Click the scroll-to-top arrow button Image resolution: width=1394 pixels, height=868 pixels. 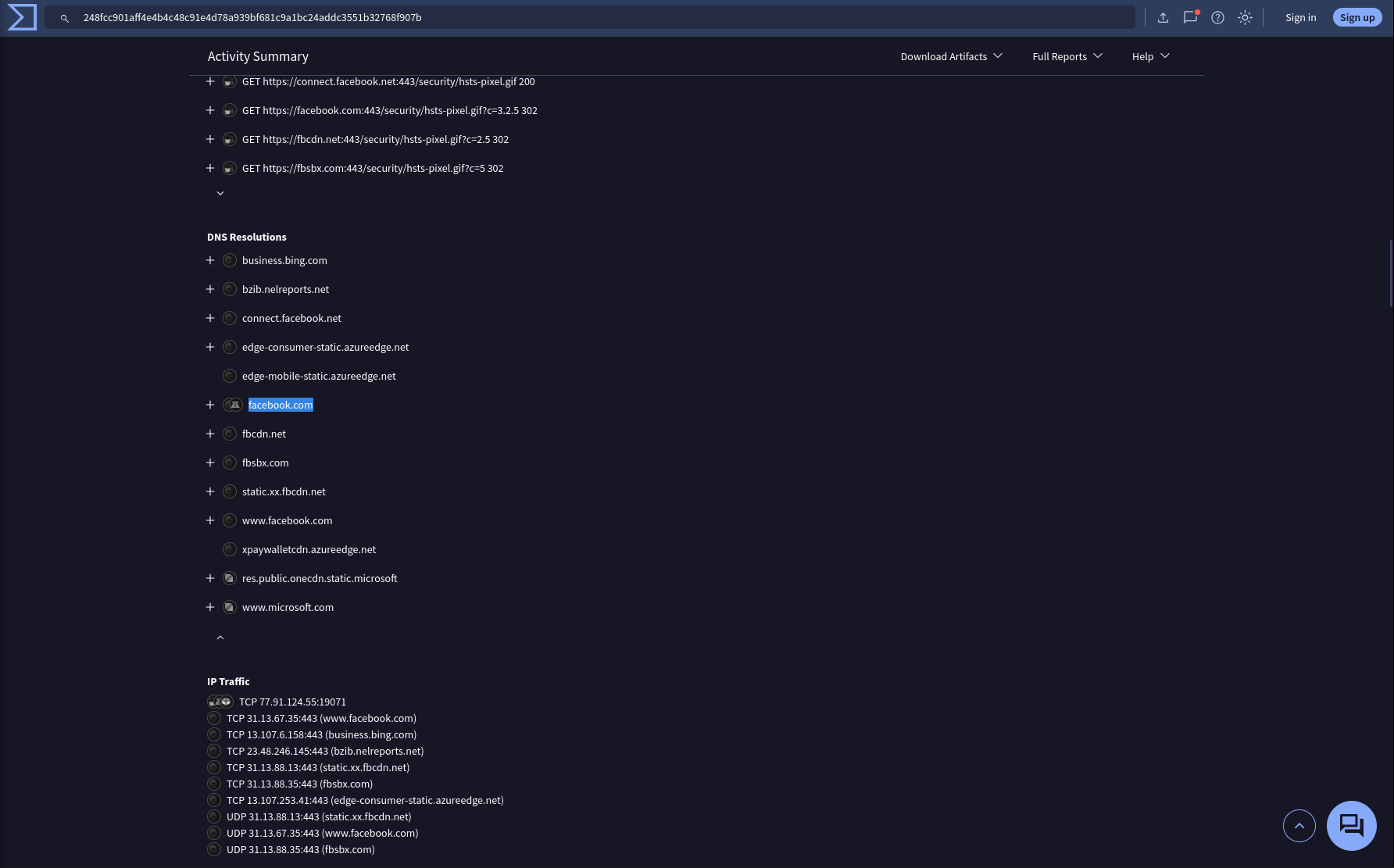(x=1299, y=826)
